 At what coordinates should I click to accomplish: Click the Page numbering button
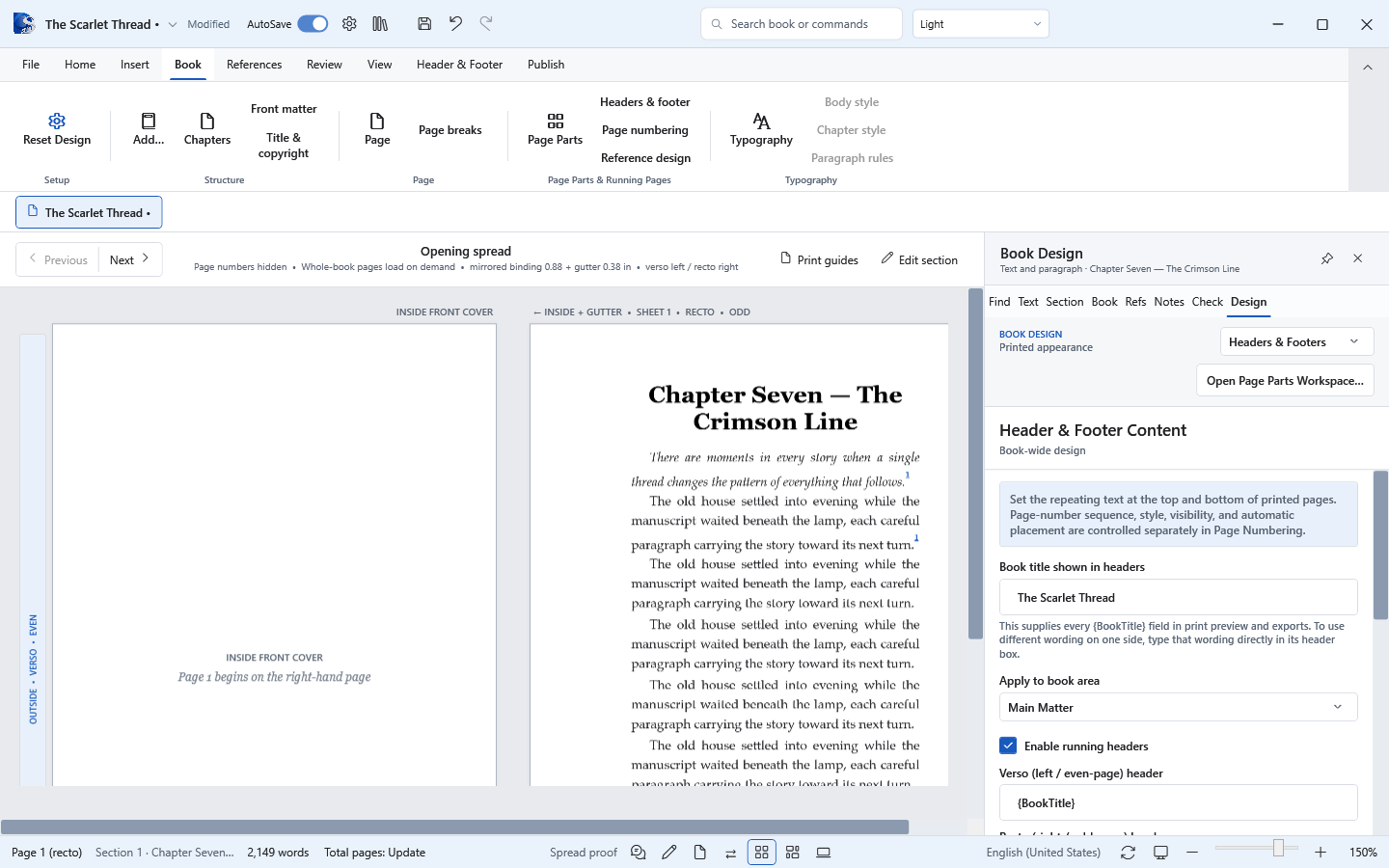point(645,130)
